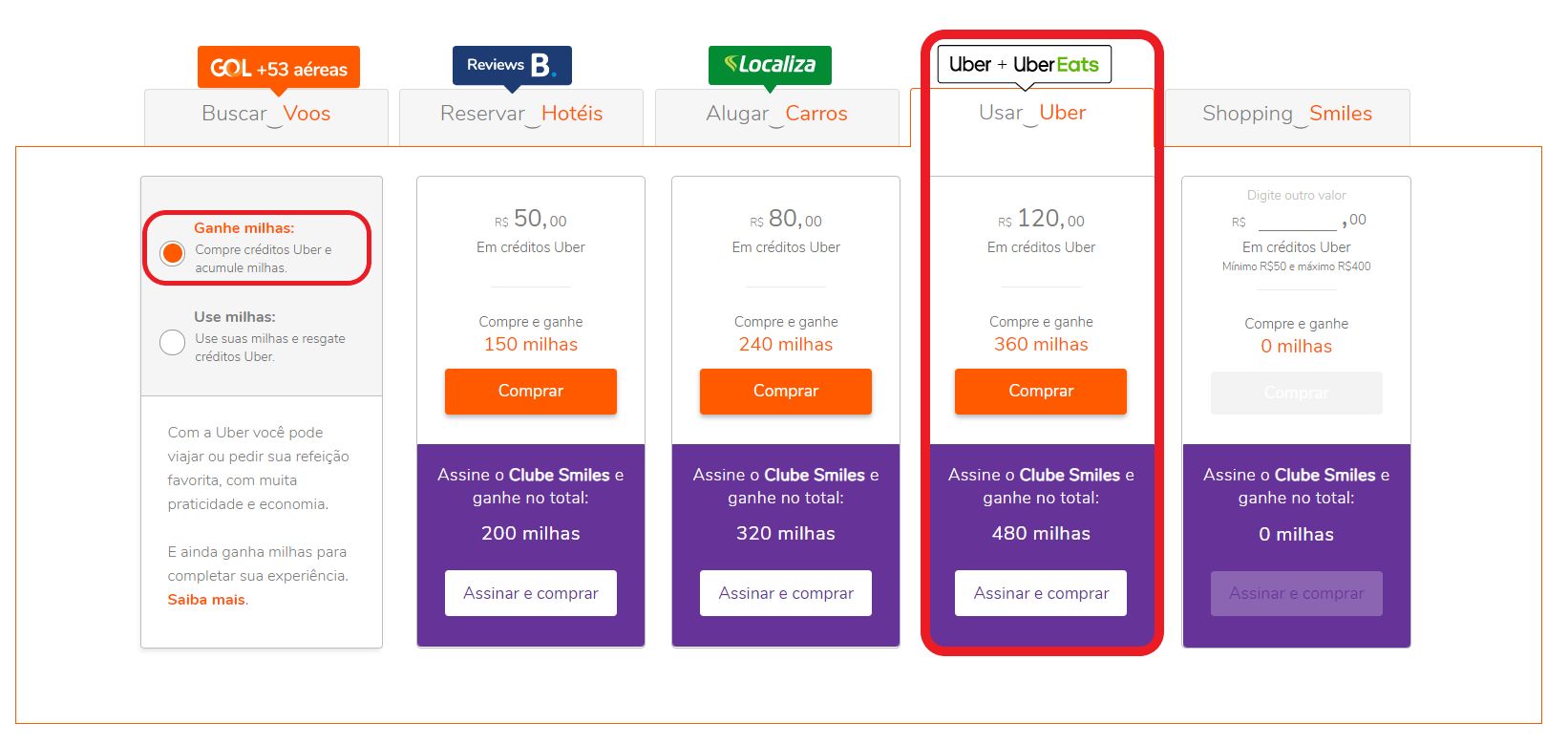Image resolution: width=1568 pixels, height=745 pixels.
Task: Open the Buscar Voos tab
Action: click(266, 117)
